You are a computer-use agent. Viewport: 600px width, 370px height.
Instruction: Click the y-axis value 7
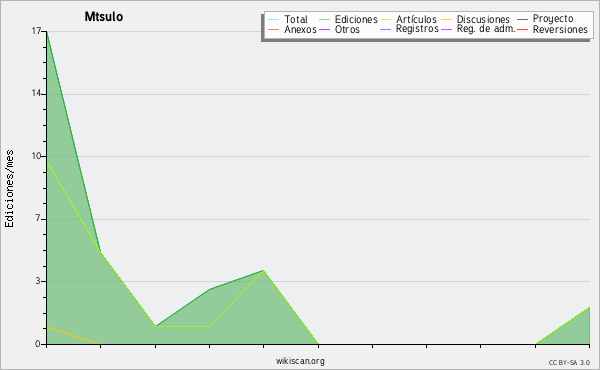pyautogui.click(x=38, y=218)
